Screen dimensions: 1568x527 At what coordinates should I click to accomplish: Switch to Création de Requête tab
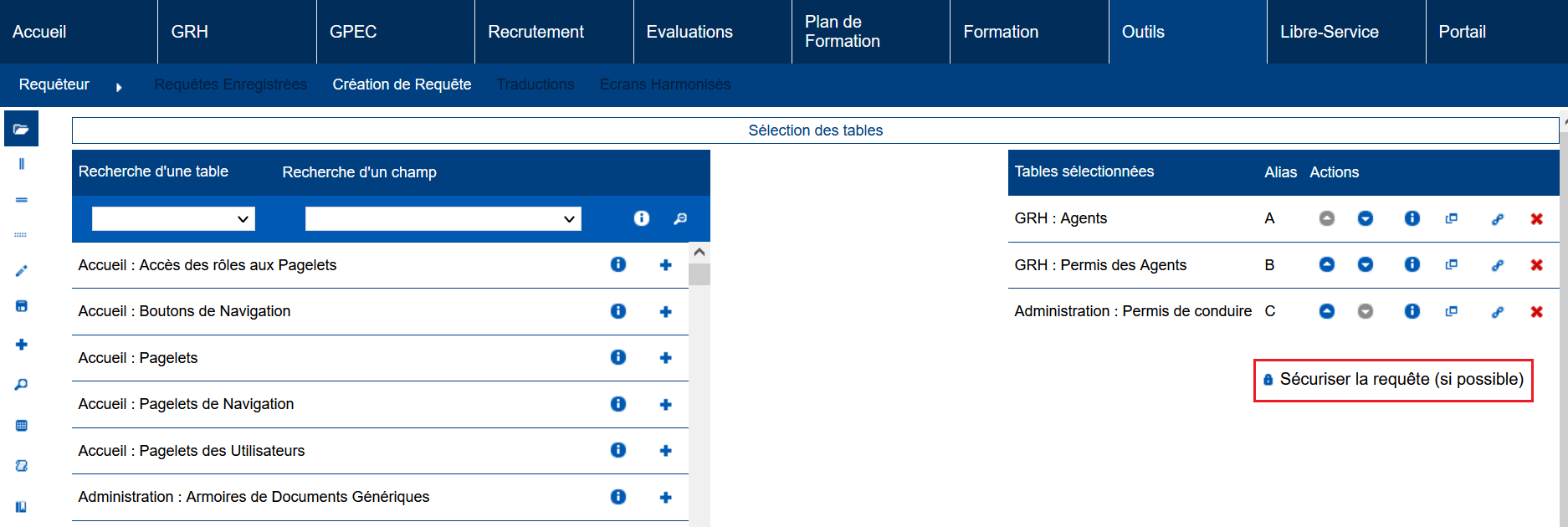[x=402, y=84]
